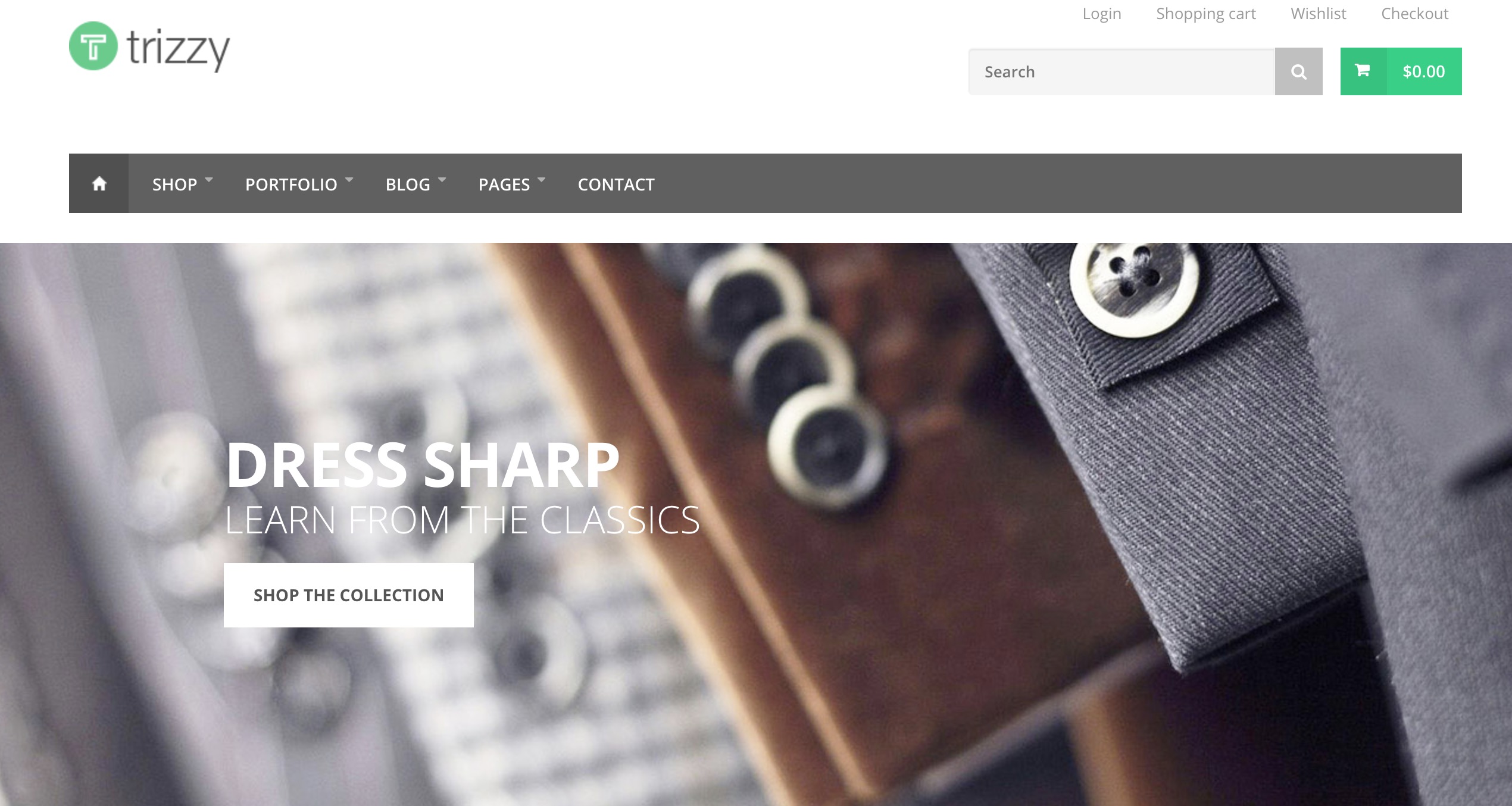
Task: Go to the Shopping cart link
Action: (x=1206, y=14)
